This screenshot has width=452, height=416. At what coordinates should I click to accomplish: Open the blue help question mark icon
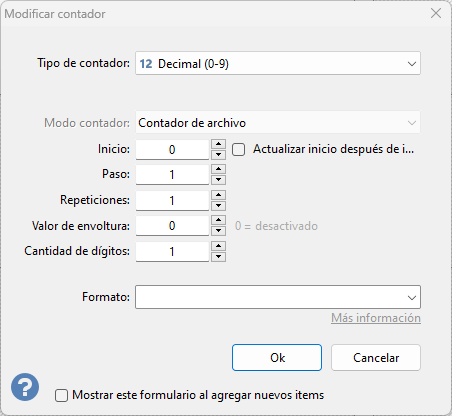click(25, 387)
